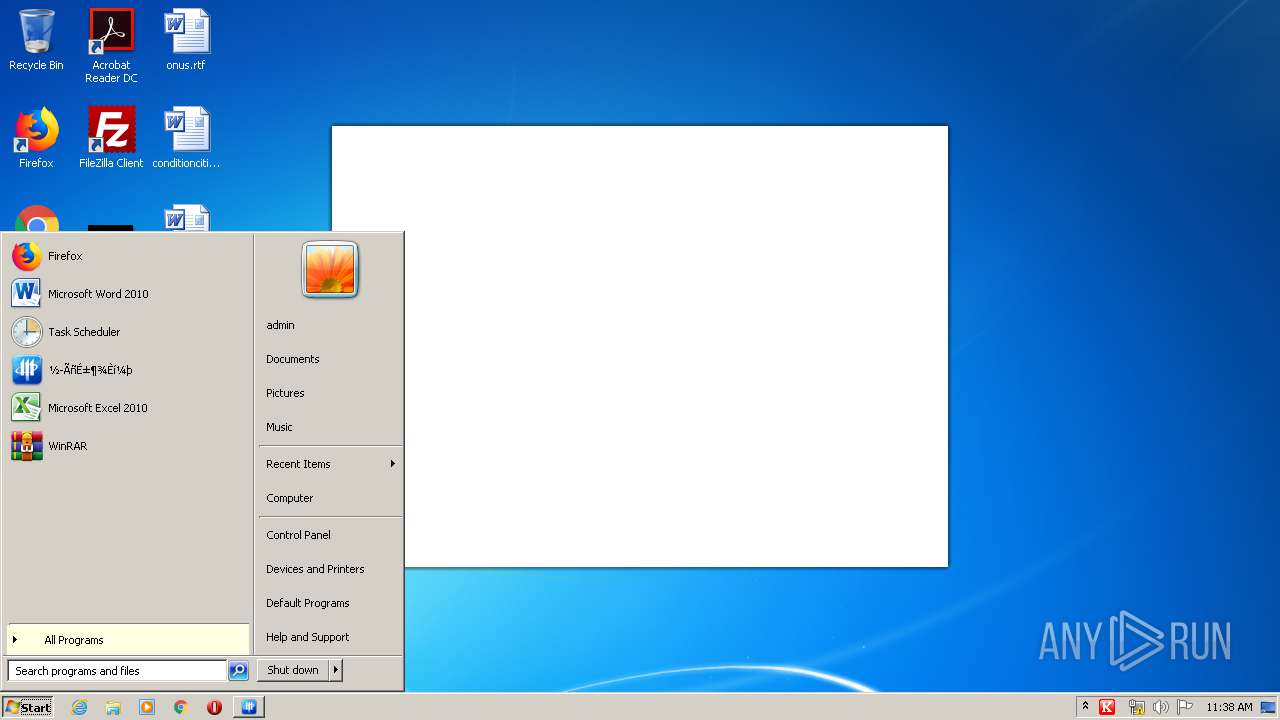Open Pictures from Start menu

pos(330,393)
